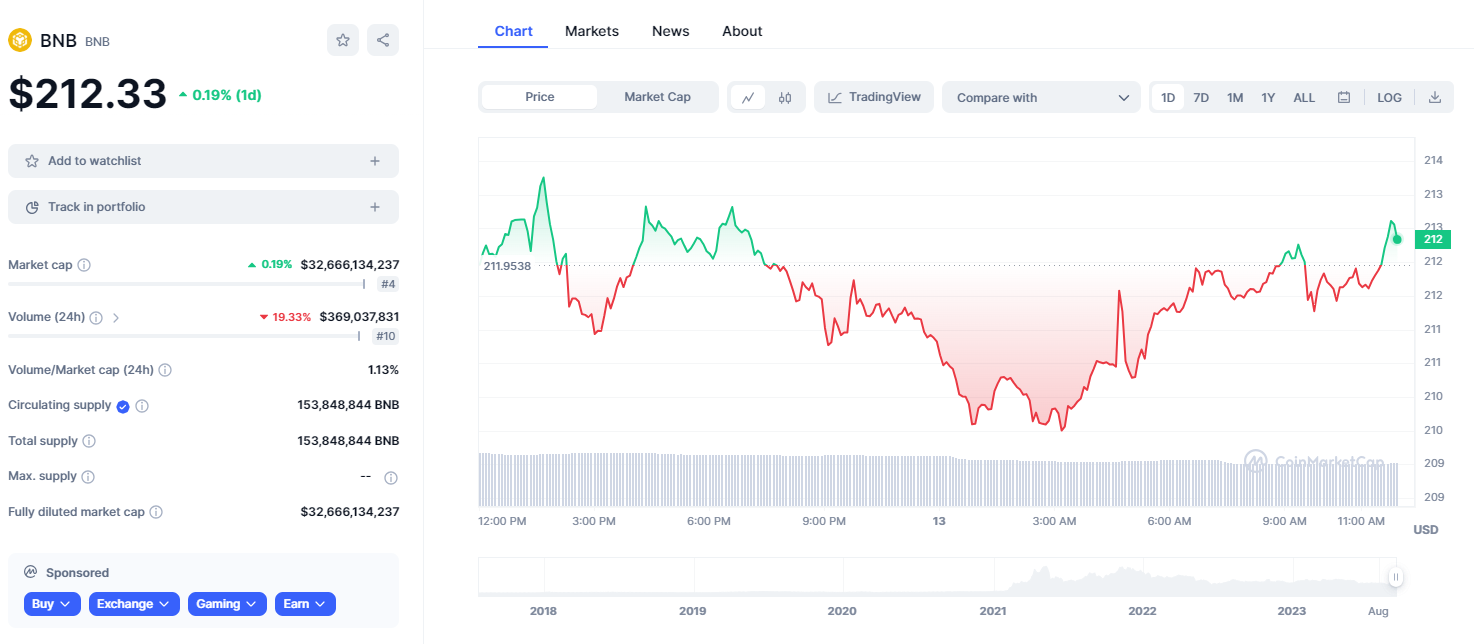Viewport: 1474px width, 644px height.
Task: Show info for Circulating supply
Action: [142, 406]
